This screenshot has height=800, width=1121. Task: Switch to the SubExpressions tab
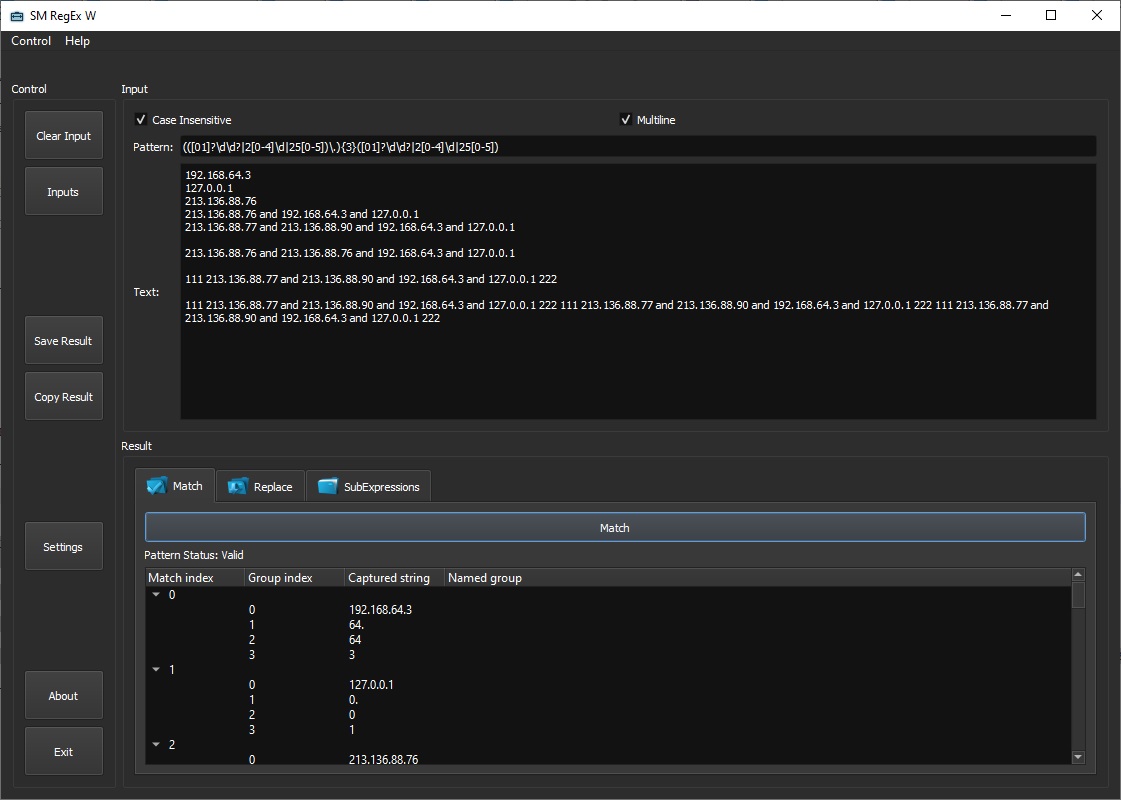368,486
